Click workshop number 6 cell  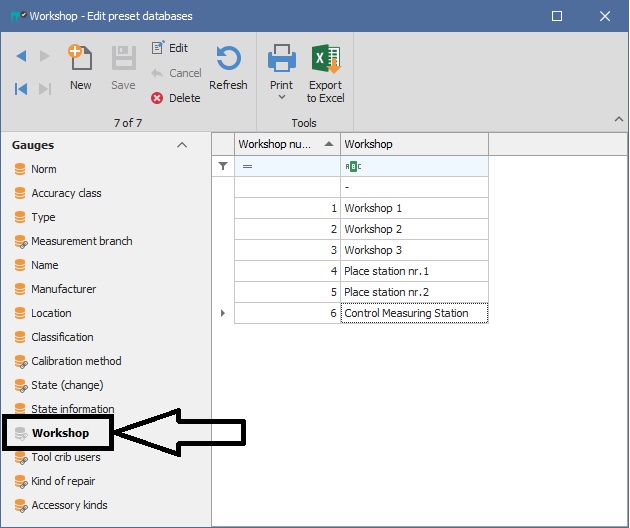(x=287, y=313)
